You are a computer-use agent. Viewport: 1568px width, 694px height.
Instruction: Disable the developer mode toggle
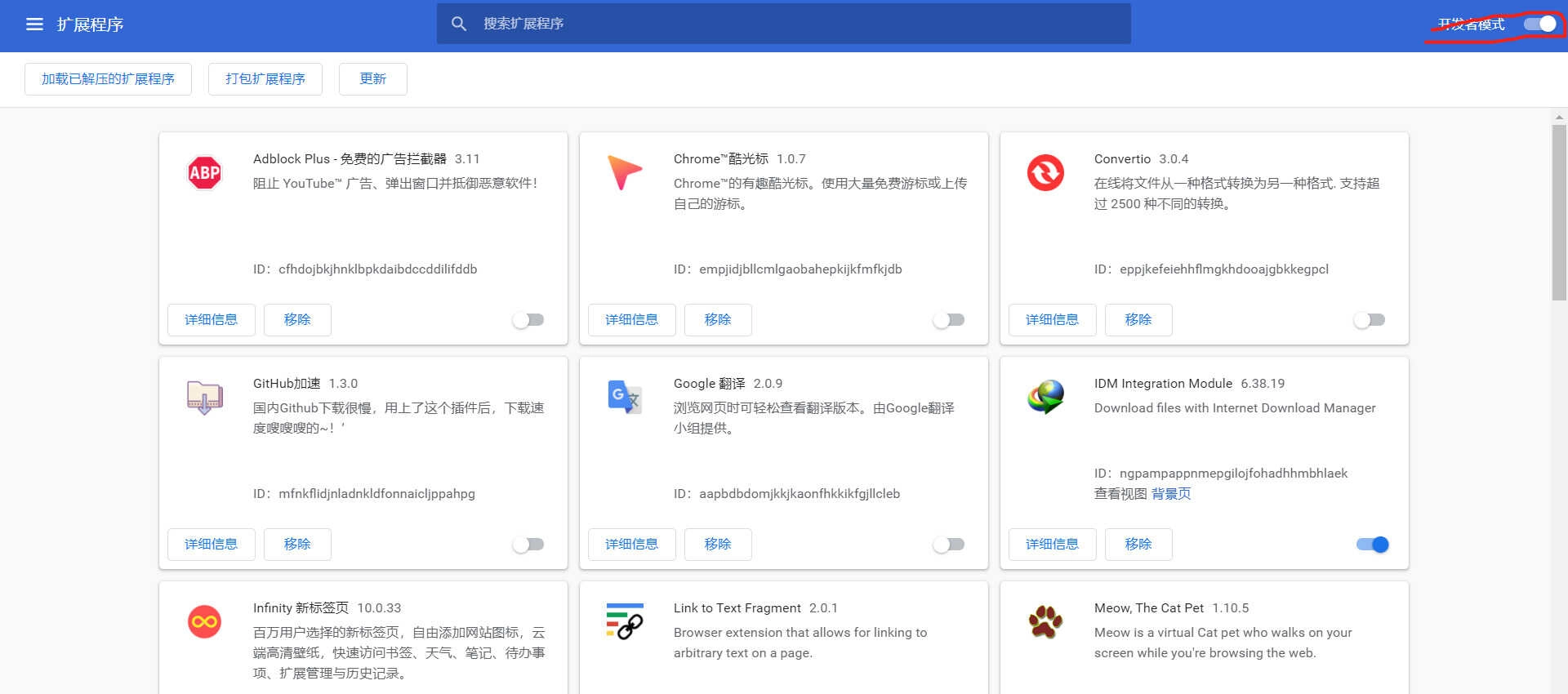click(x=1540, y=24)
